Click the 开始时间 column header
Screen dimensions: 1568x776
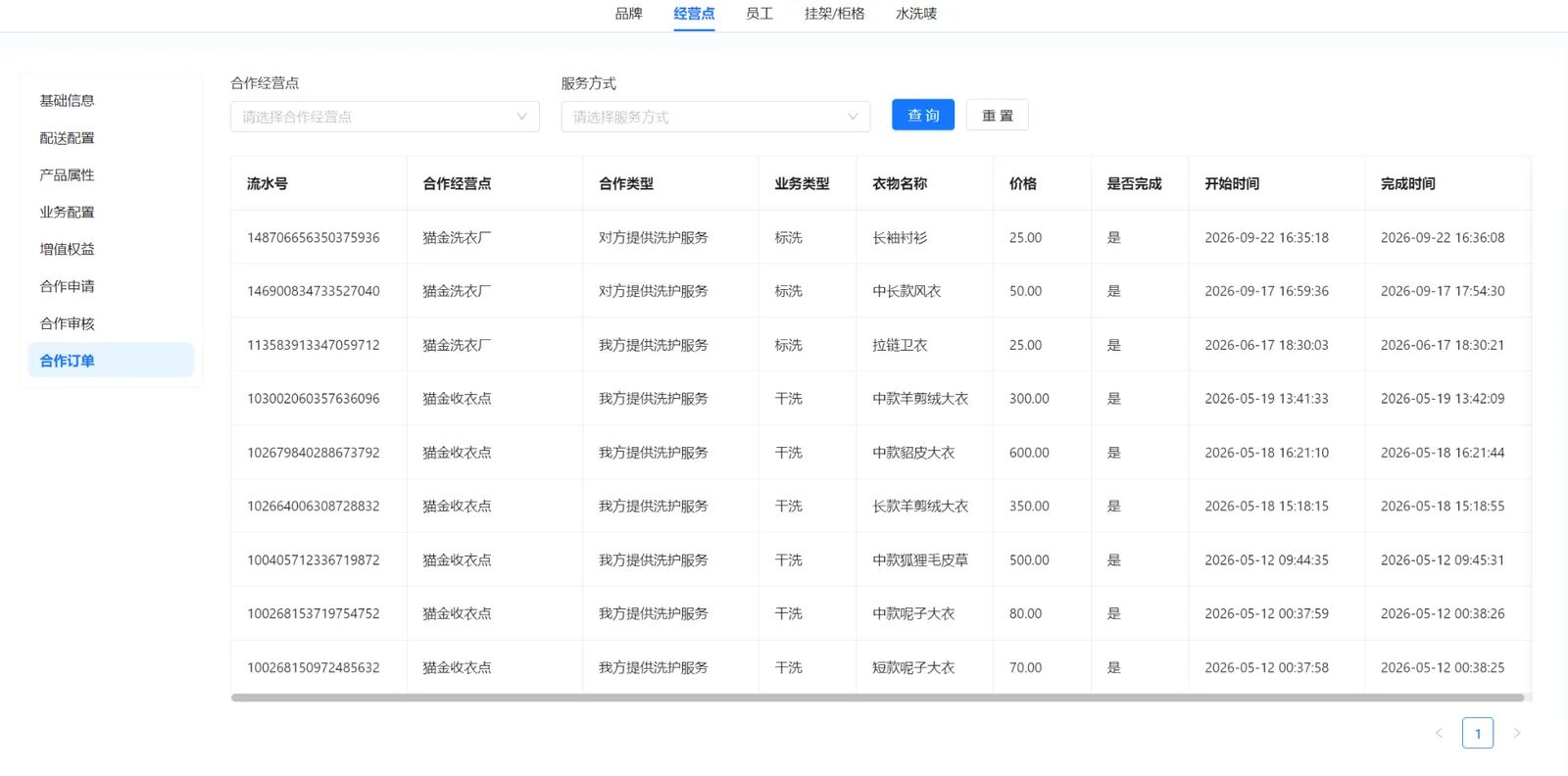click(x=1277, y=183)
